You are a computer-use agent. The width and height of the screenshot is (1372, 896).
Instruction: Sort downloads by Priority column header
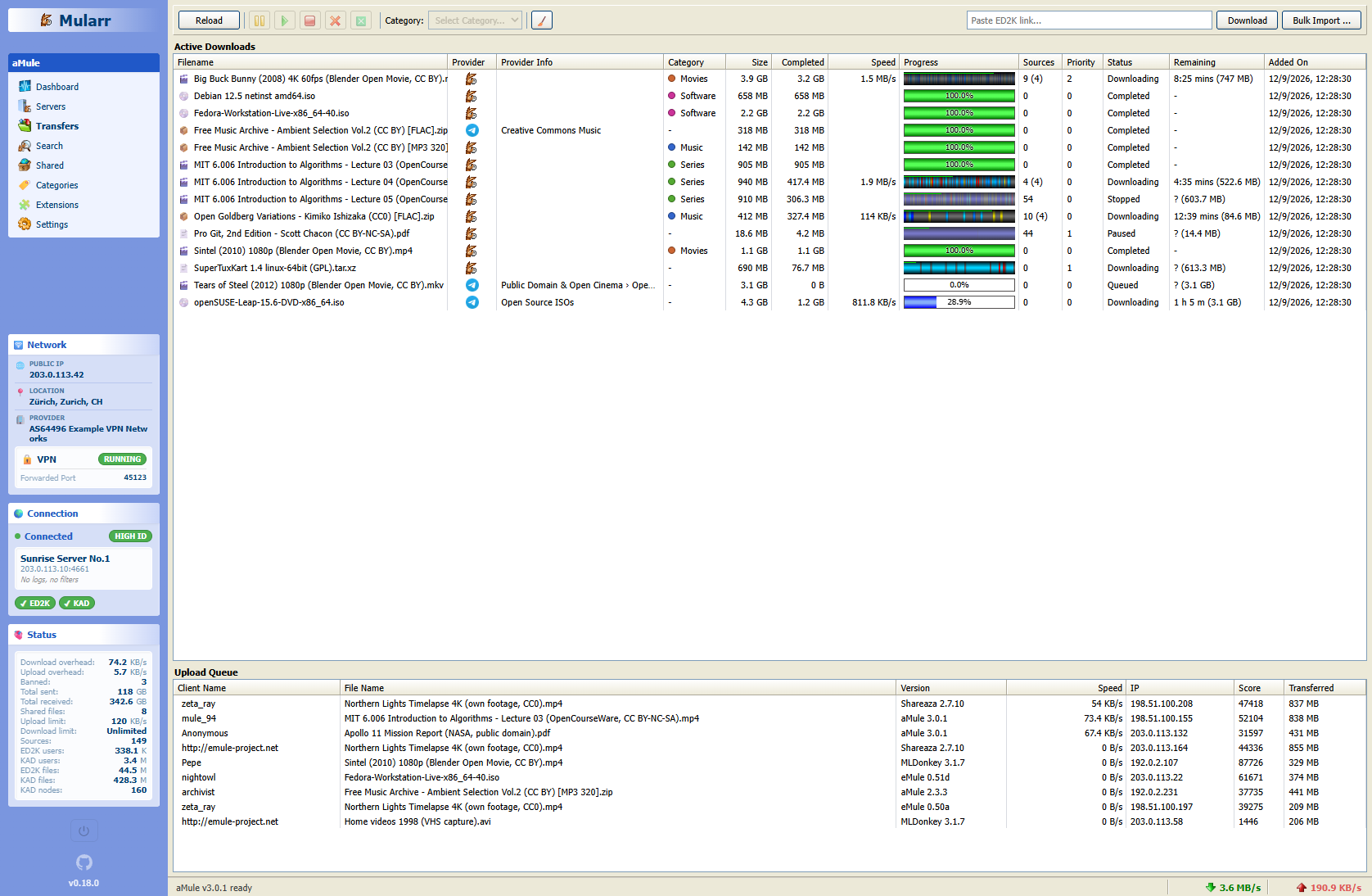(1082, 62)
